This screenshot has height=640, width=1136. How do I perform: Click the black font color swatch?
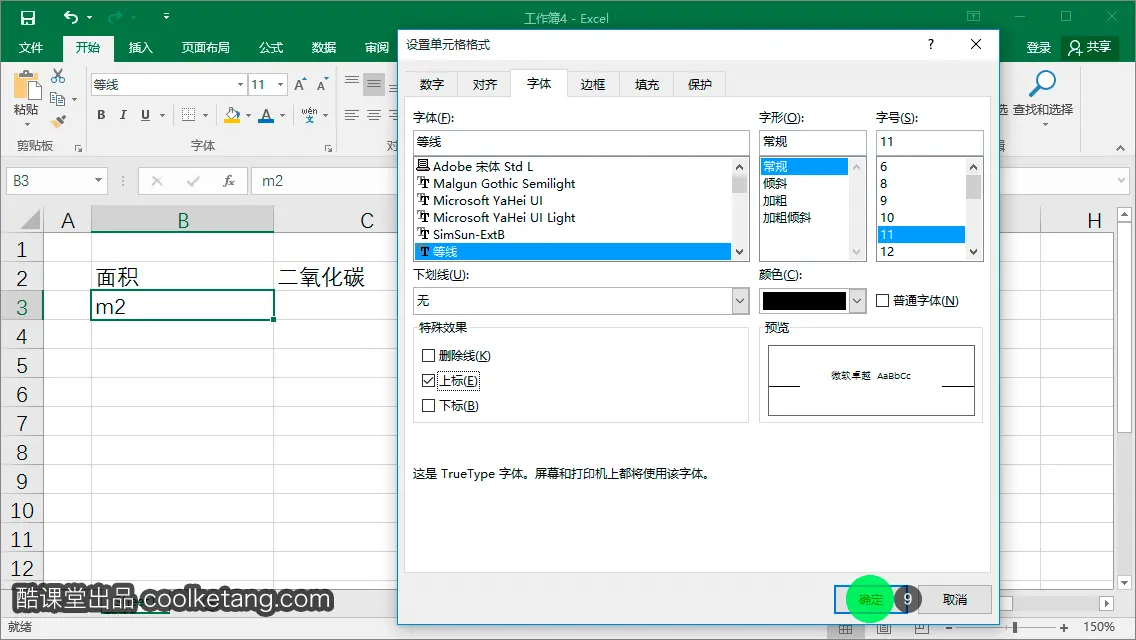(x=804, y=300)
